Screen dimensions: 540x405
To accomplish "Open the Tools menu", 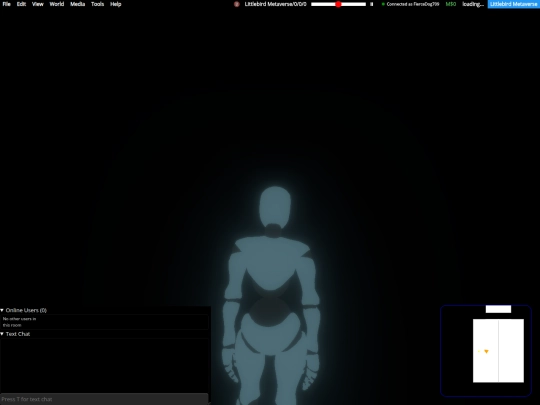I will (97, 4).
